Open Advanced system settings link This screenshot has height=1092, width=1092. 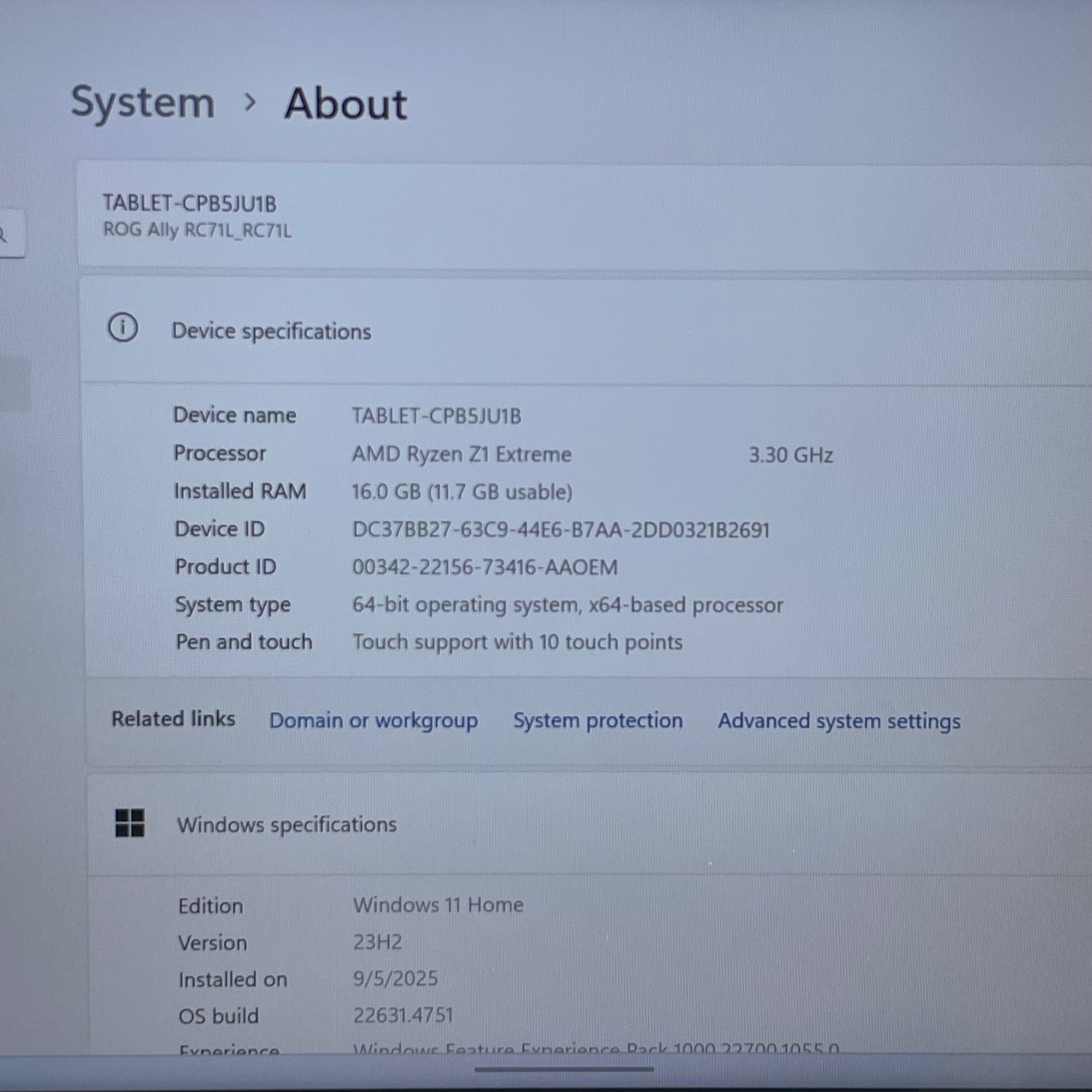[839, 721]
